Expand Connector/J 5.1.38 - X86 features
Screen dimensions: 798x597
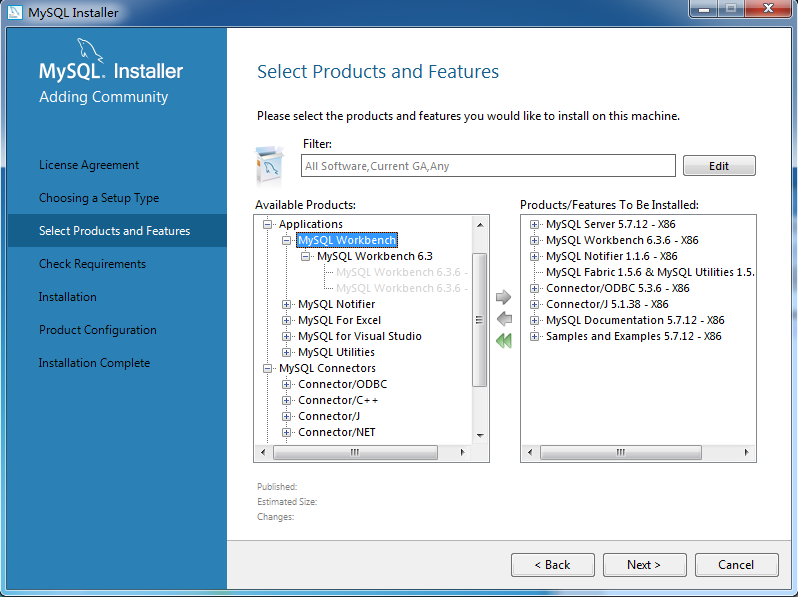click(534, 304)
